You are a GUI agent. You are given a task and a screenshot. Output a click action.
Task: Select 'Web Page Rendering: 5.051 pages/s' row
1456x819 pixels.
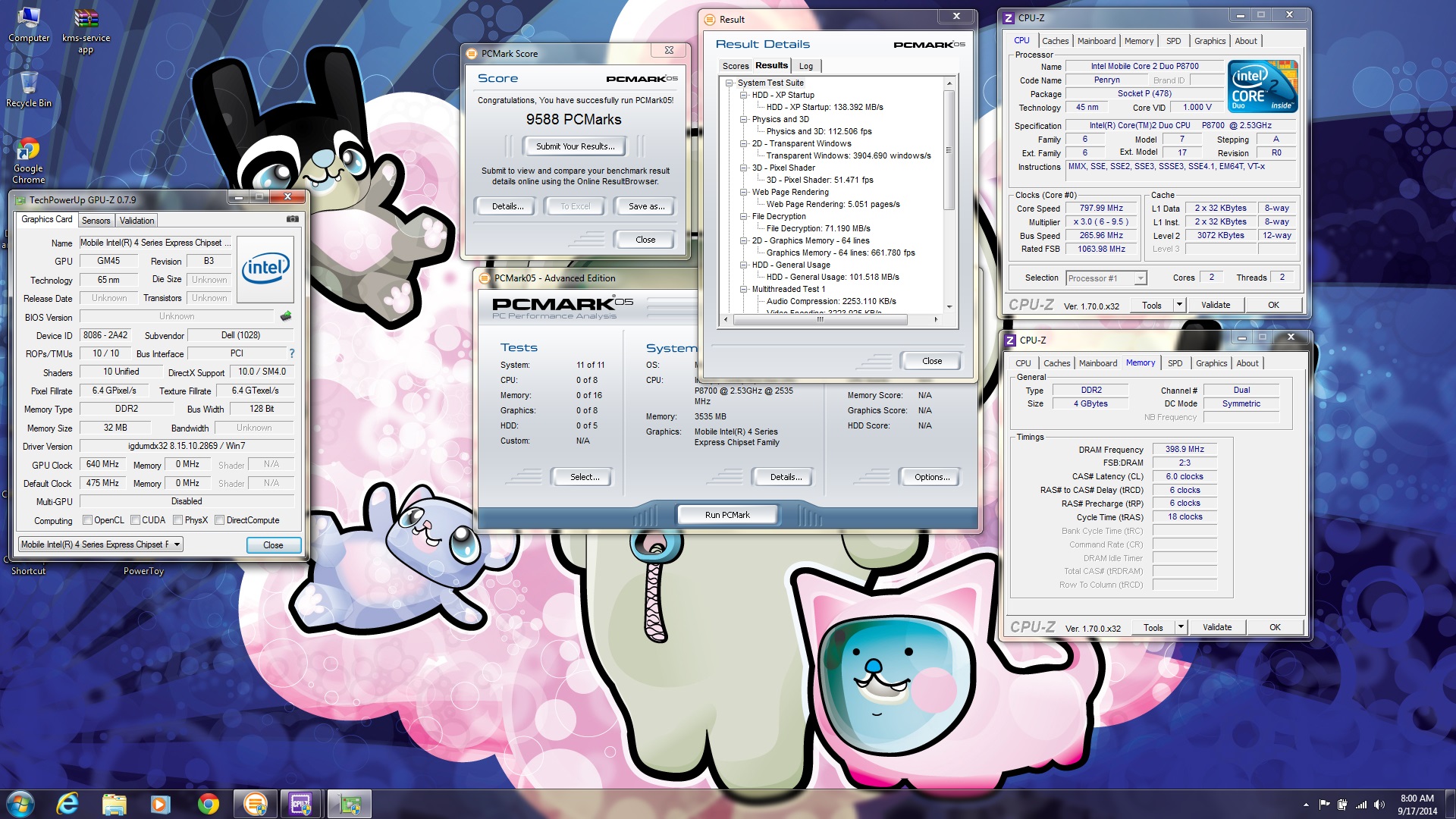(833, 204)
